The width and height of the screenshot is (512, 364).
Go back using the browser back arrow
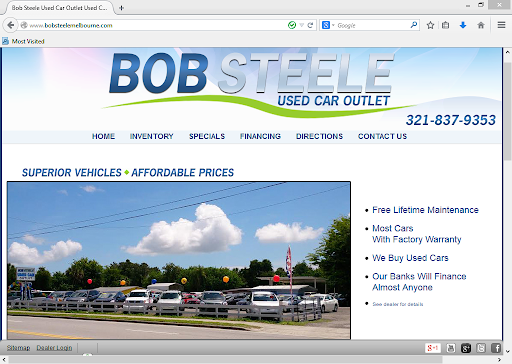tap(11, 25)
